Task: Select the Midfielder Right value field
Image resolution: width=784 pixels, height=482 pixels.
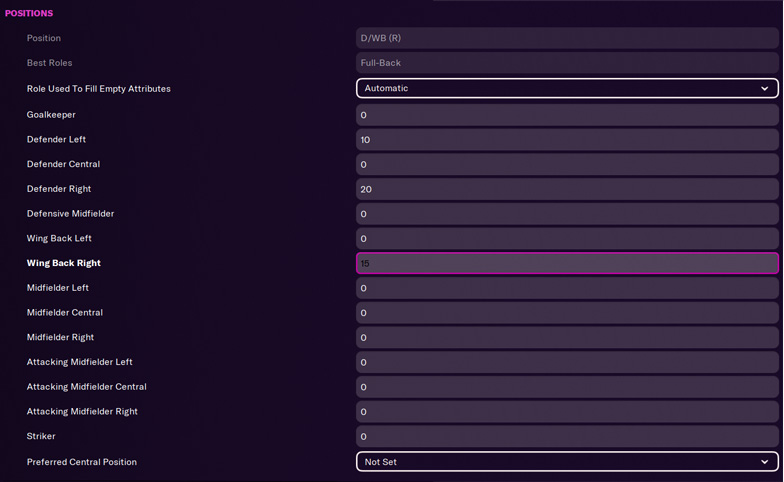Action: click(x=567, y=338)
